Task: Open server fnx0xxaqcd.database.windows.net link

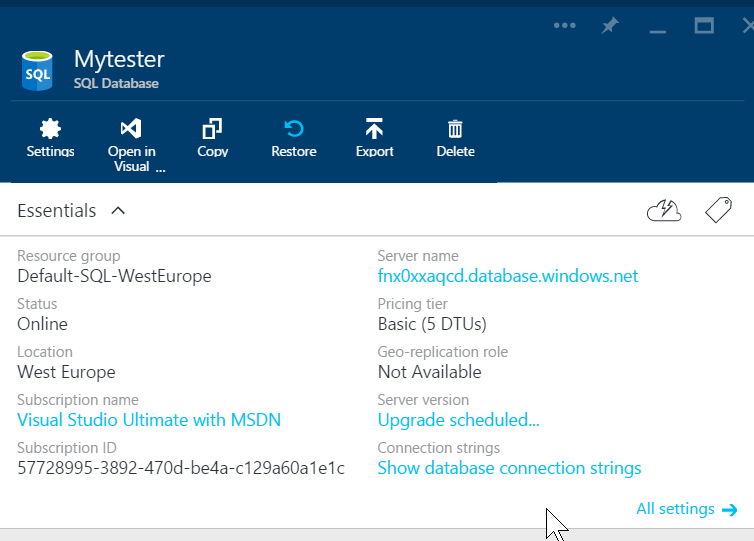Action: pos(507,276)
